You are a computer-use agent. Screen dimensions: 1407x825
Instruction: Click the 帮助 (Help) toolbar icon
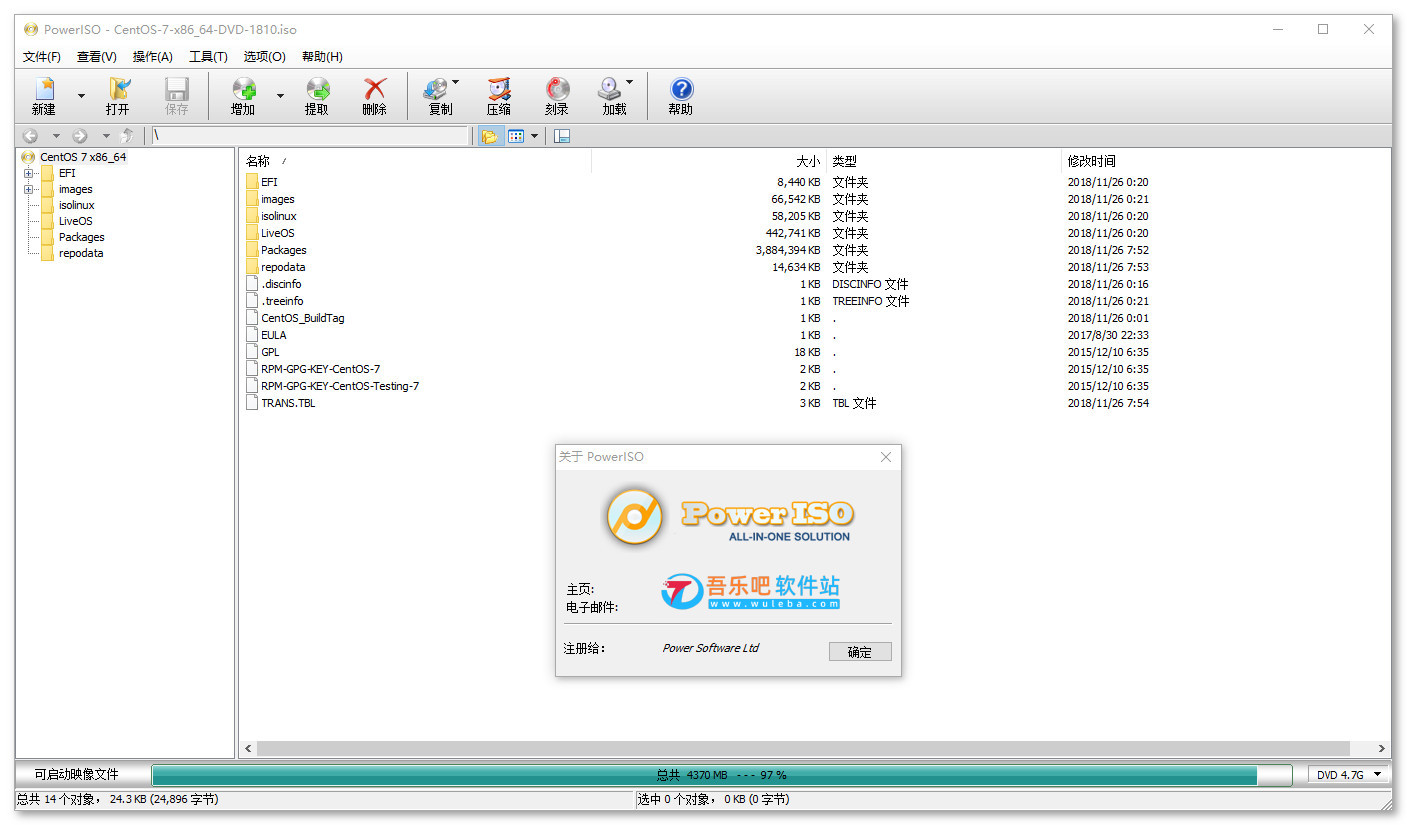681,89
